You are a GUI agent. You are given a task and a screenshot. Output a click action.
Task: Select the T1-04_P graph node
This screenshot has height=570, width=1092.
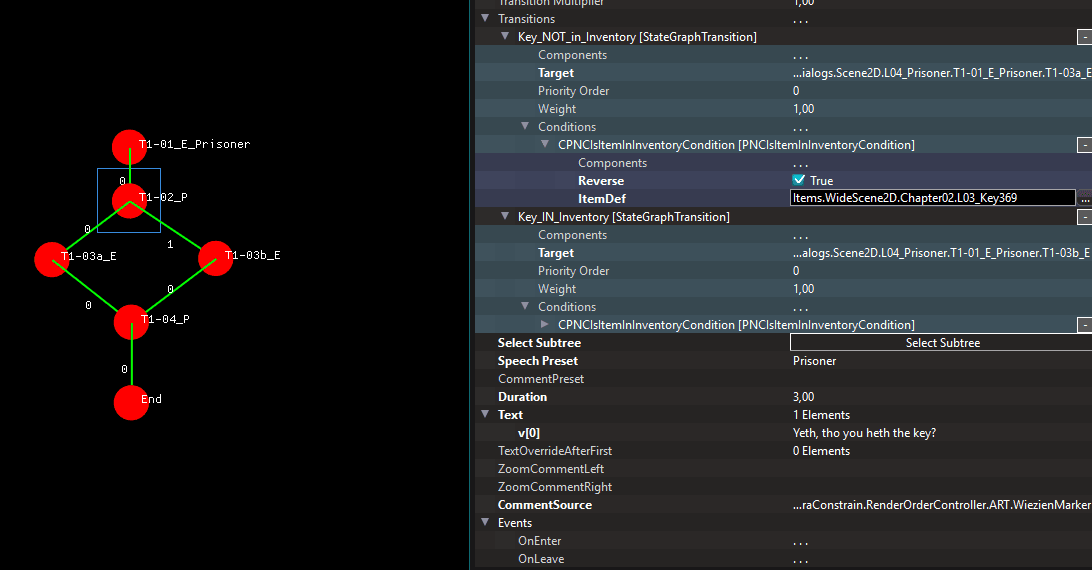(132, 322)
